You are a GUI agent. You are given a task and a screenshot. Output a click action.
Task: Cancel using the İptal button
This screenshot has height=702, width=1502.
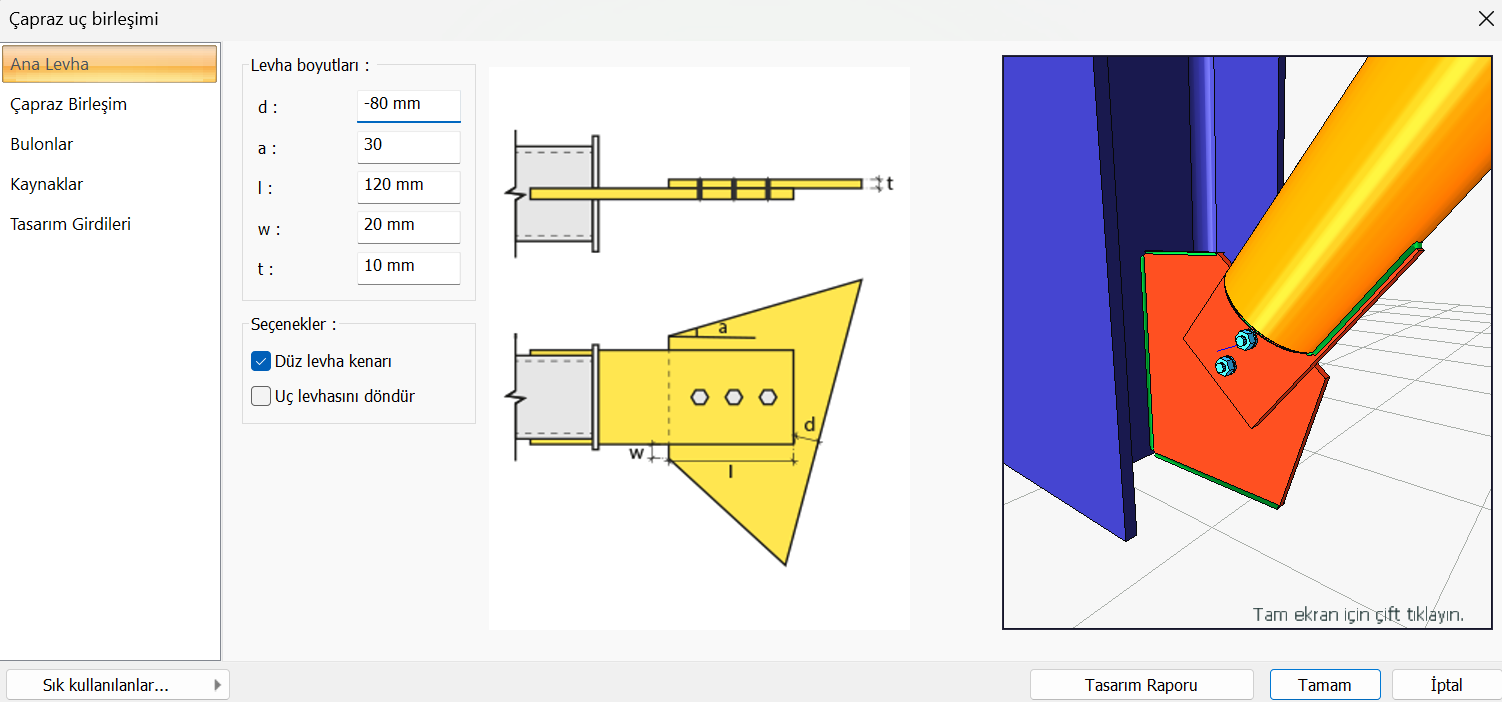[1446, 685]
